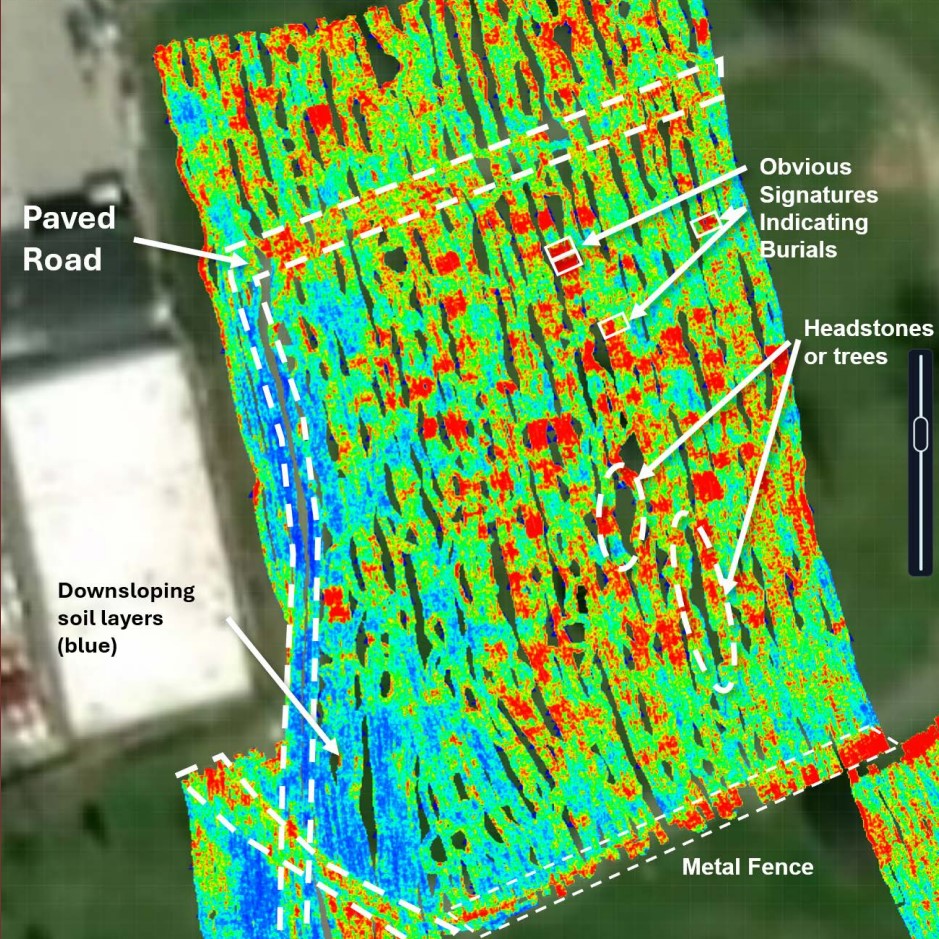Select the double burial signature marker box
The image size is (939, 939).
pyautogui.click(x=563, y=255)
